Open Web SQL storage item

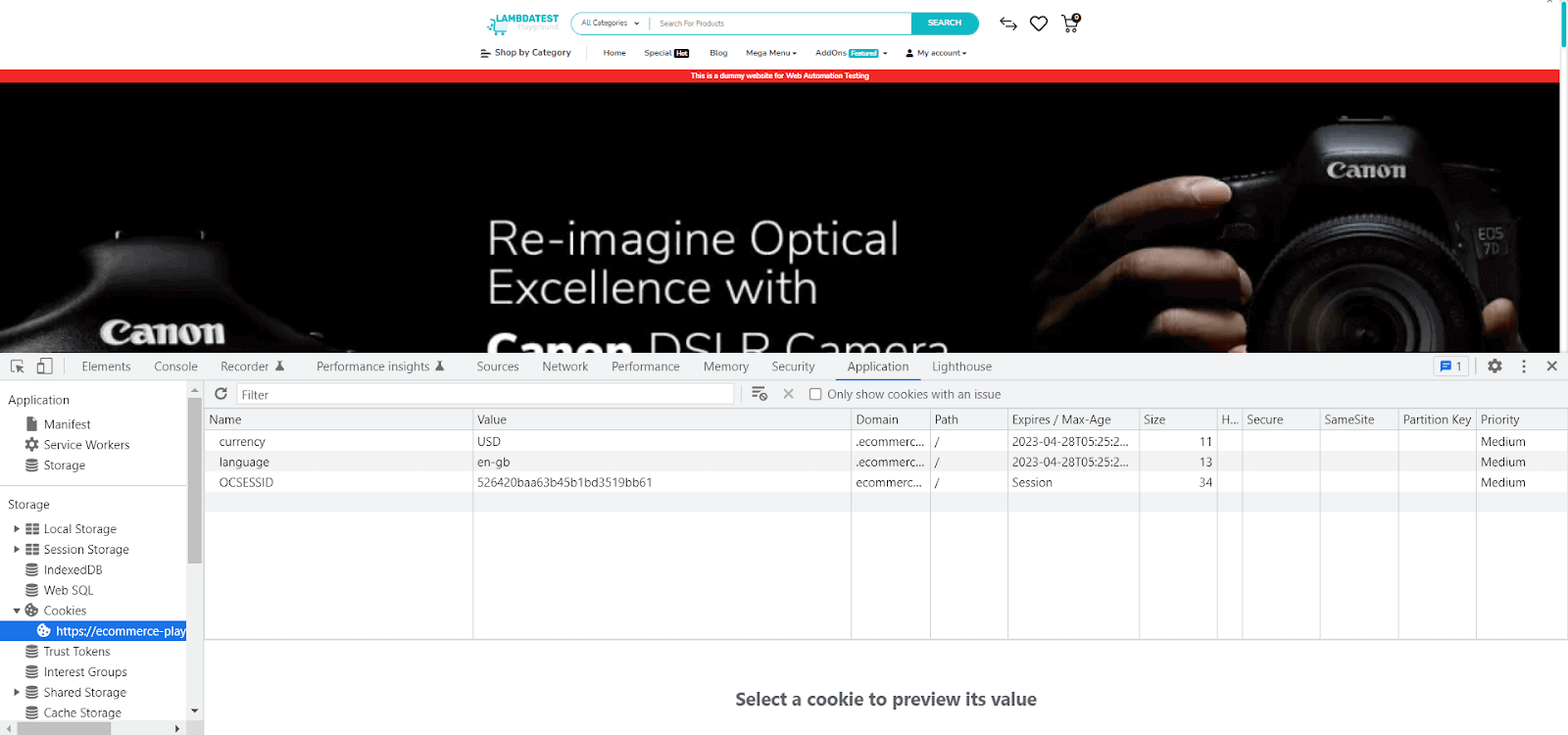click(69, 590)
